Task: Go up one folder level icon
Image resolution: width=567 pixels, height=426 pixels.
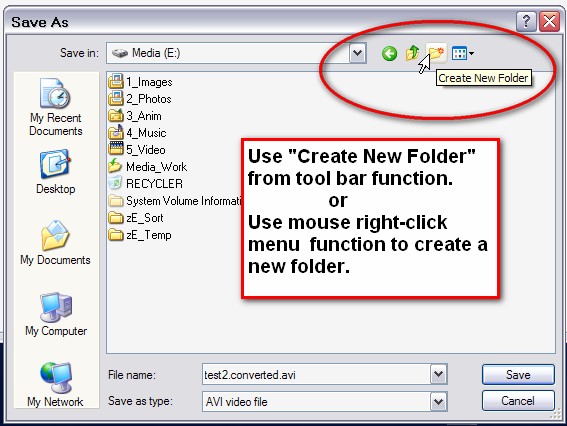Action: click(x=412, y=54)
